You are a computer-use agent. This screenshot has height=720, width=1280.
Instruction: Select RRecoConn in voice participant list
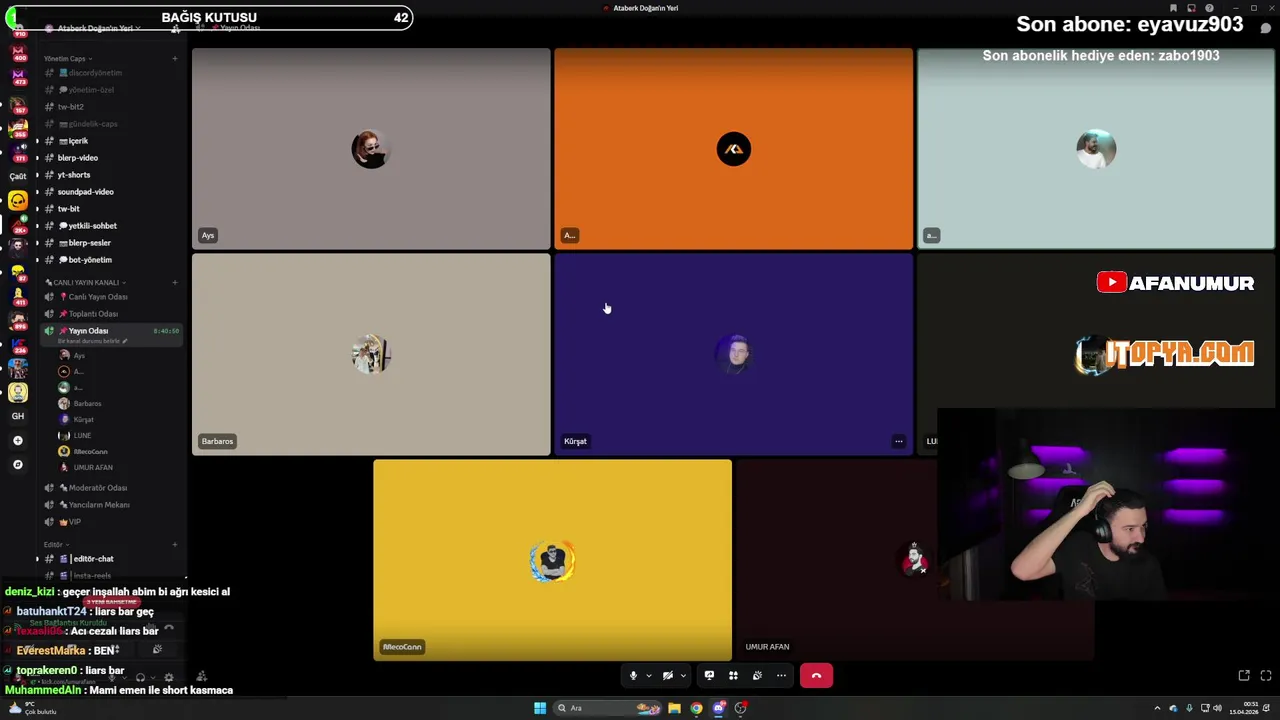tap(118, 452)
